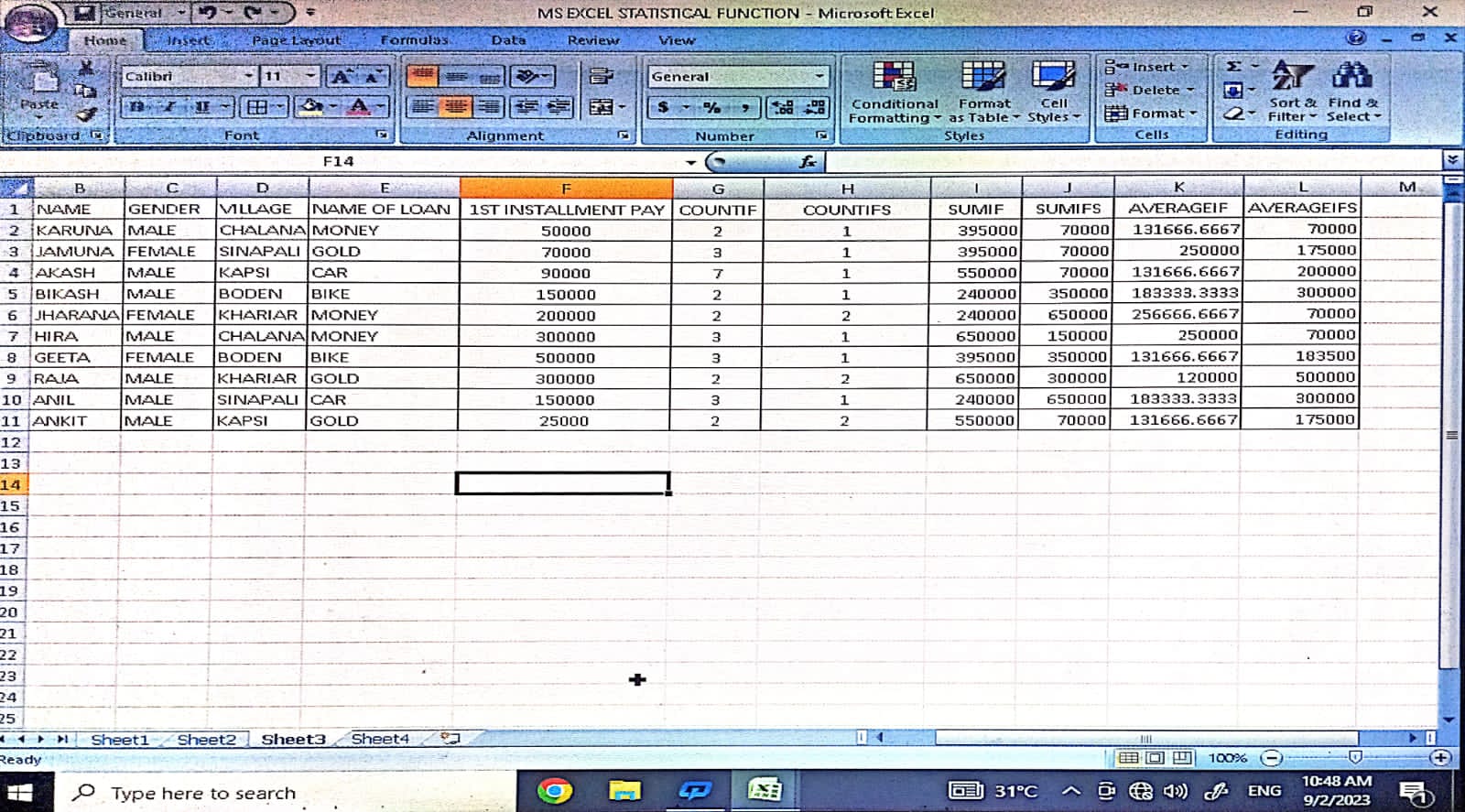This screenshot has height=812, width=1465.
Task: Open the General number format dropdown
Action: tap(819, 77)
